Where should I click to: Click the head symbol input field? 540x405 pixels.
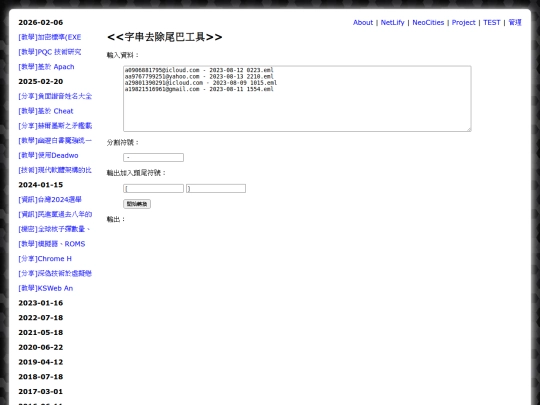[x=153, y=188]
